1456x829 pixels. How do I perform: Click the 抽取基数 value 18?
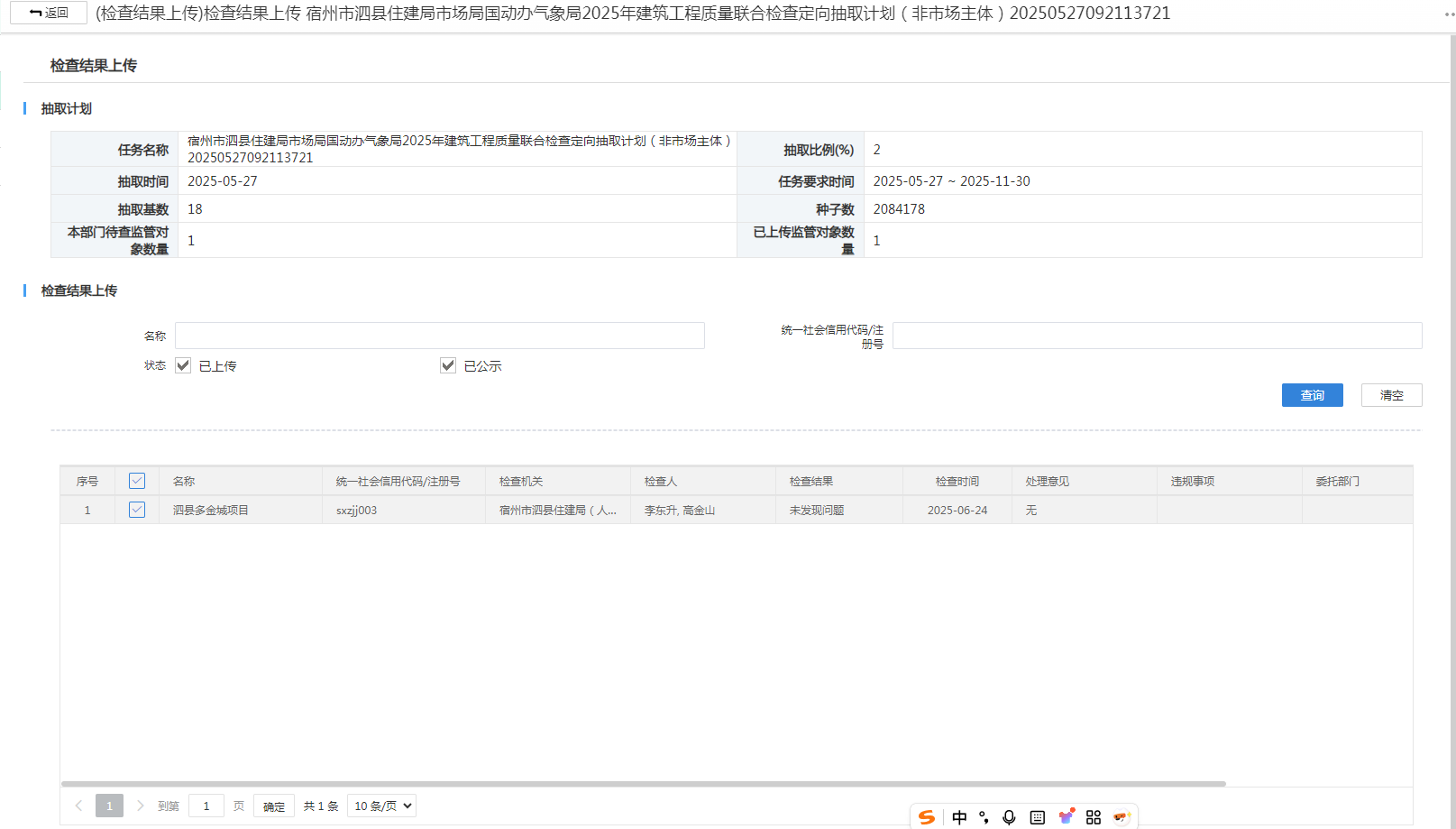click(x=195, y=209)
